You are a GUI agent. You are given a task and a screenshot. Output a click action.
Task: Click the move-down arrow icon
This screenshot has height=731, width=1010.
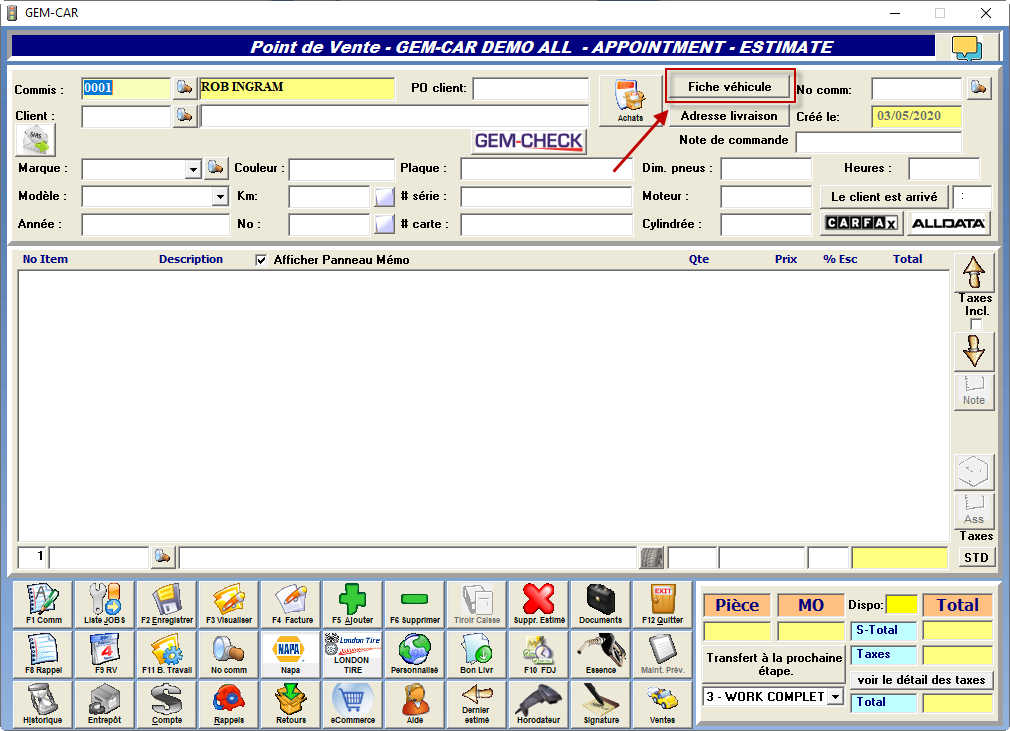(974, 352)
